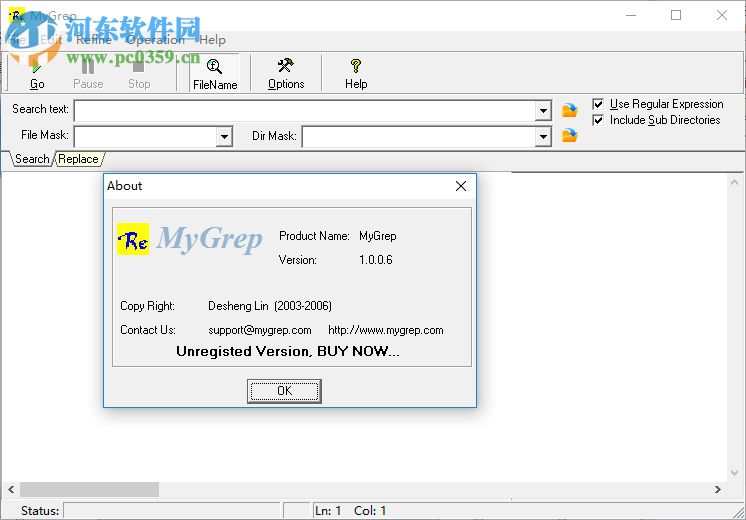Click the horizontal scrollbar left arrow
The image size is (746, 520).
(x=11, y=489)
